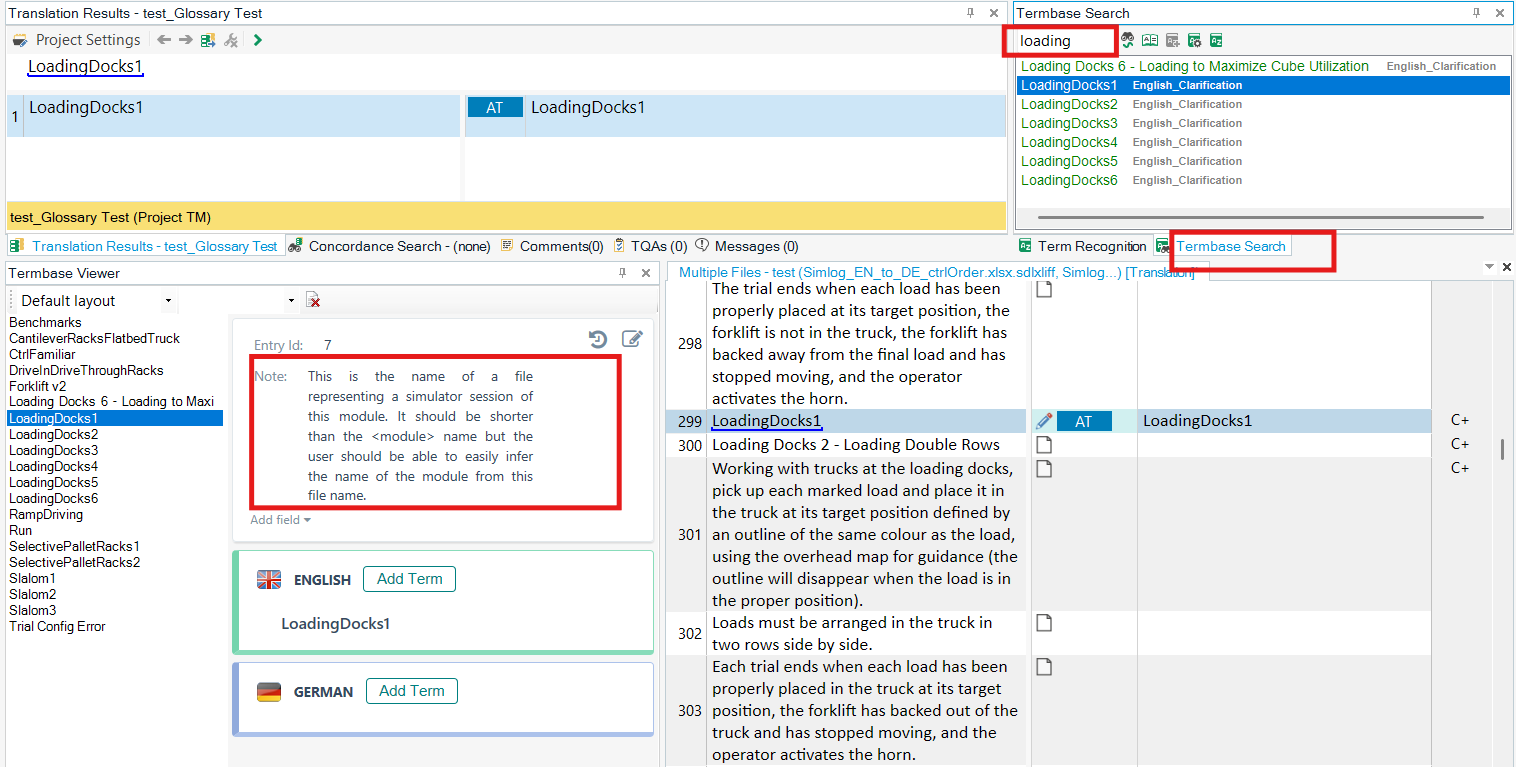Select Loading Docks 6 - Maximize Cube Utilization result
This screenshot has width=1516, height=767.
coord(1194,66)
